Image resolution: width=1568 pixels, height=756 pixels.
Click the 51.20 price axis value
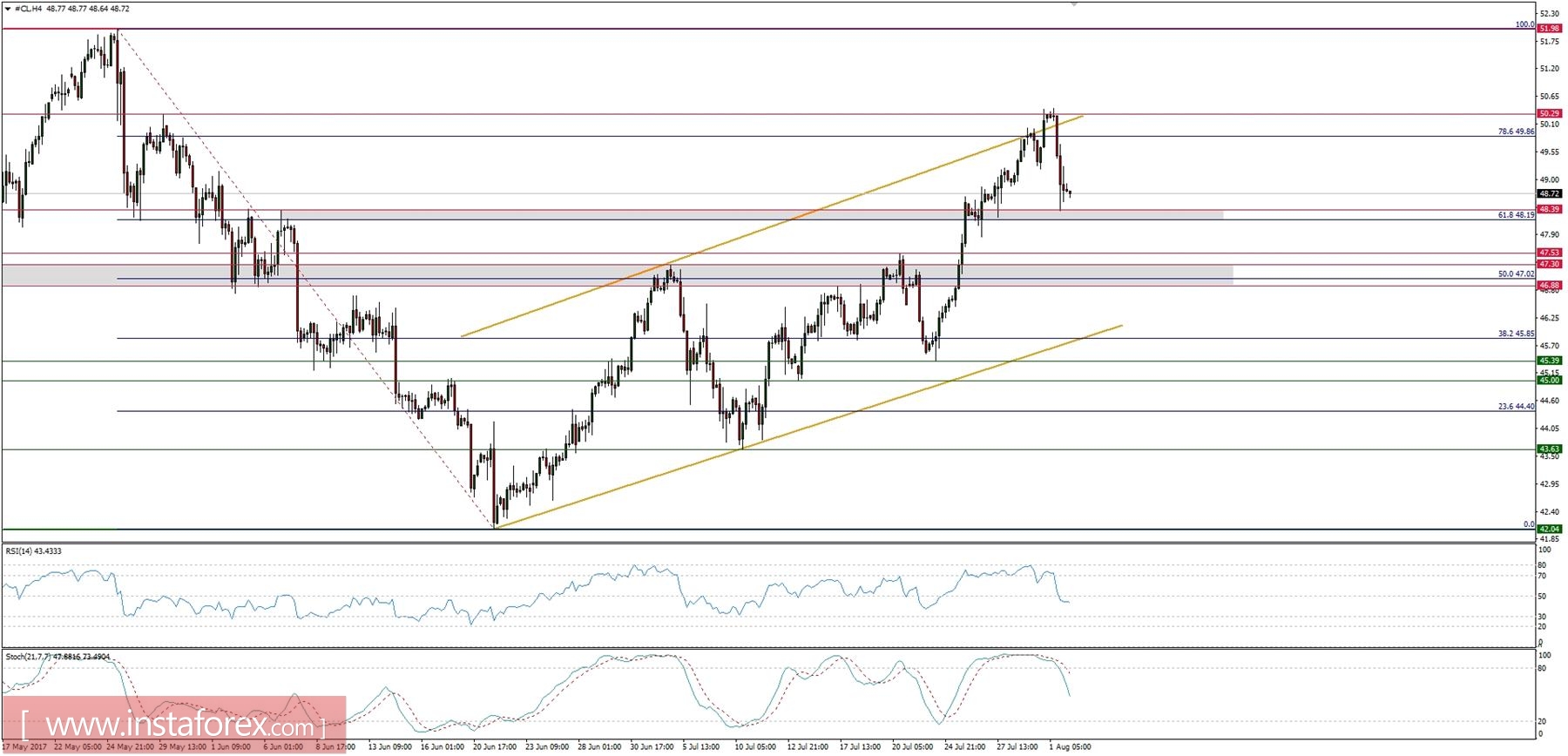point(1550,69)
